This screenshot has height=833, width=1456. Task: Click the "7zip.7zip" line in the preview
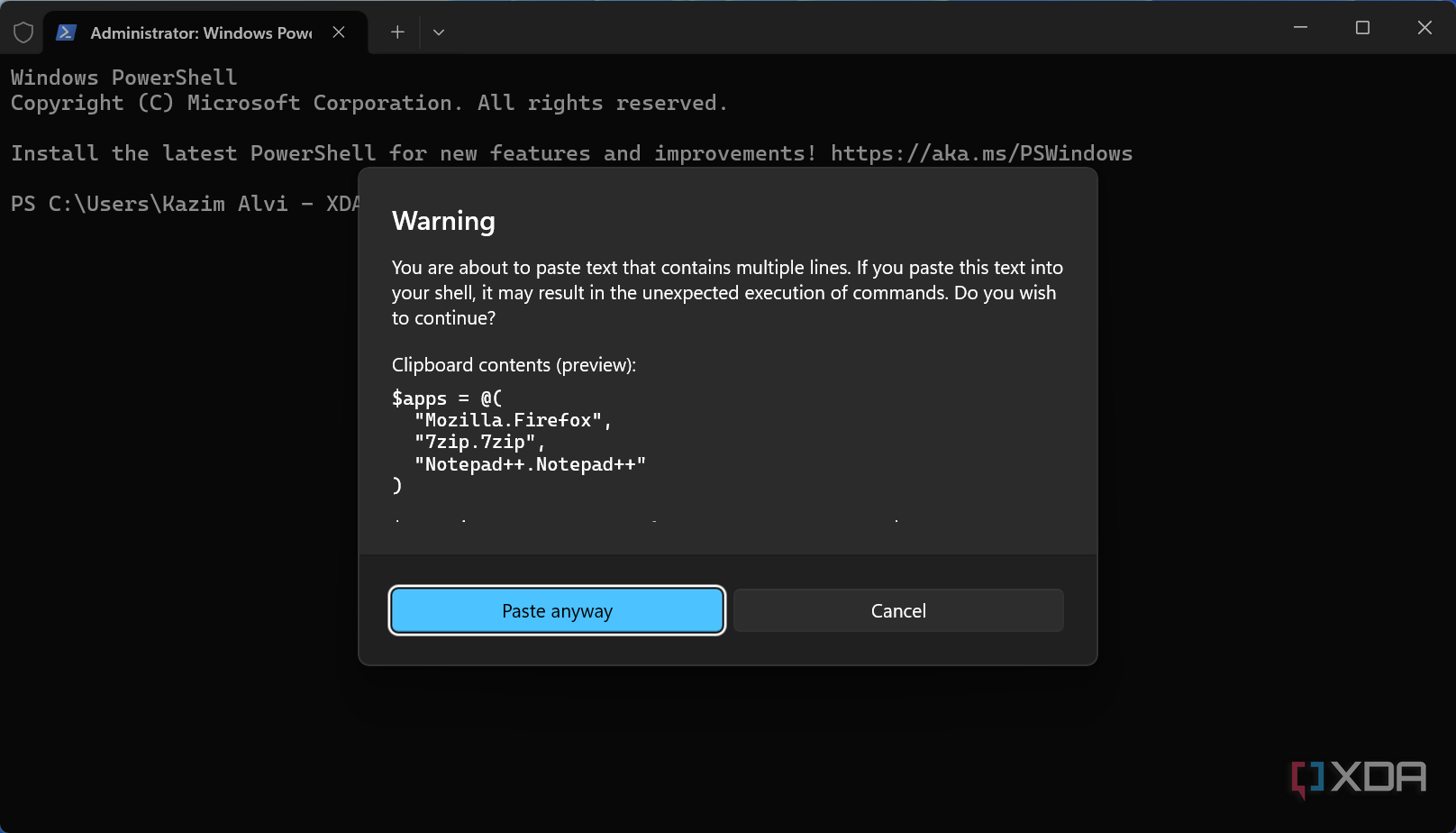click(x=479, y=442)
